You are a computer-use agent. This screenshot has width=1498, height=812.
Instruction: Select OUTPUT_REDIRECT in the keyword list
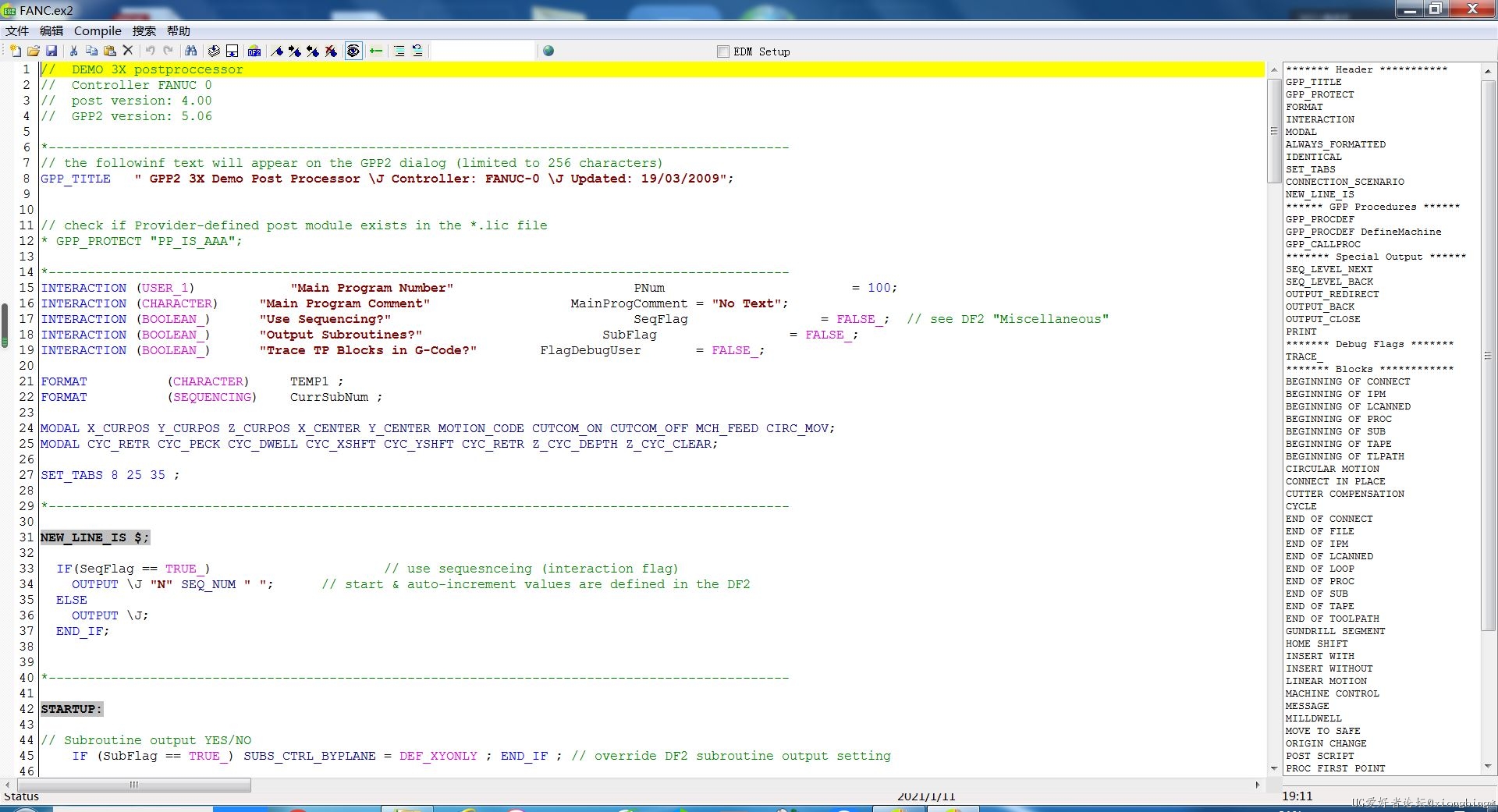pos(1333,294)
